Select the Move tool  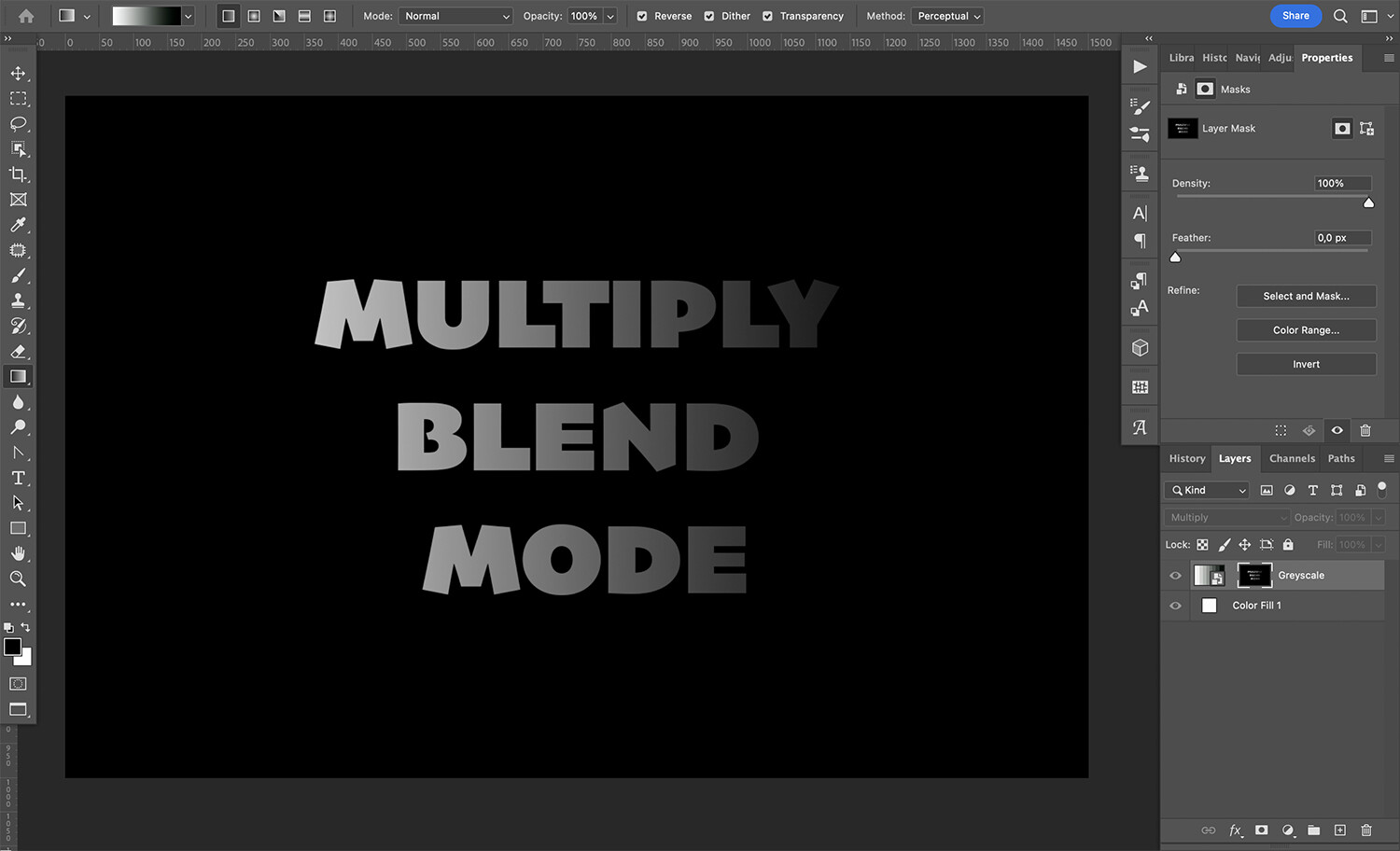coord(19,73)
